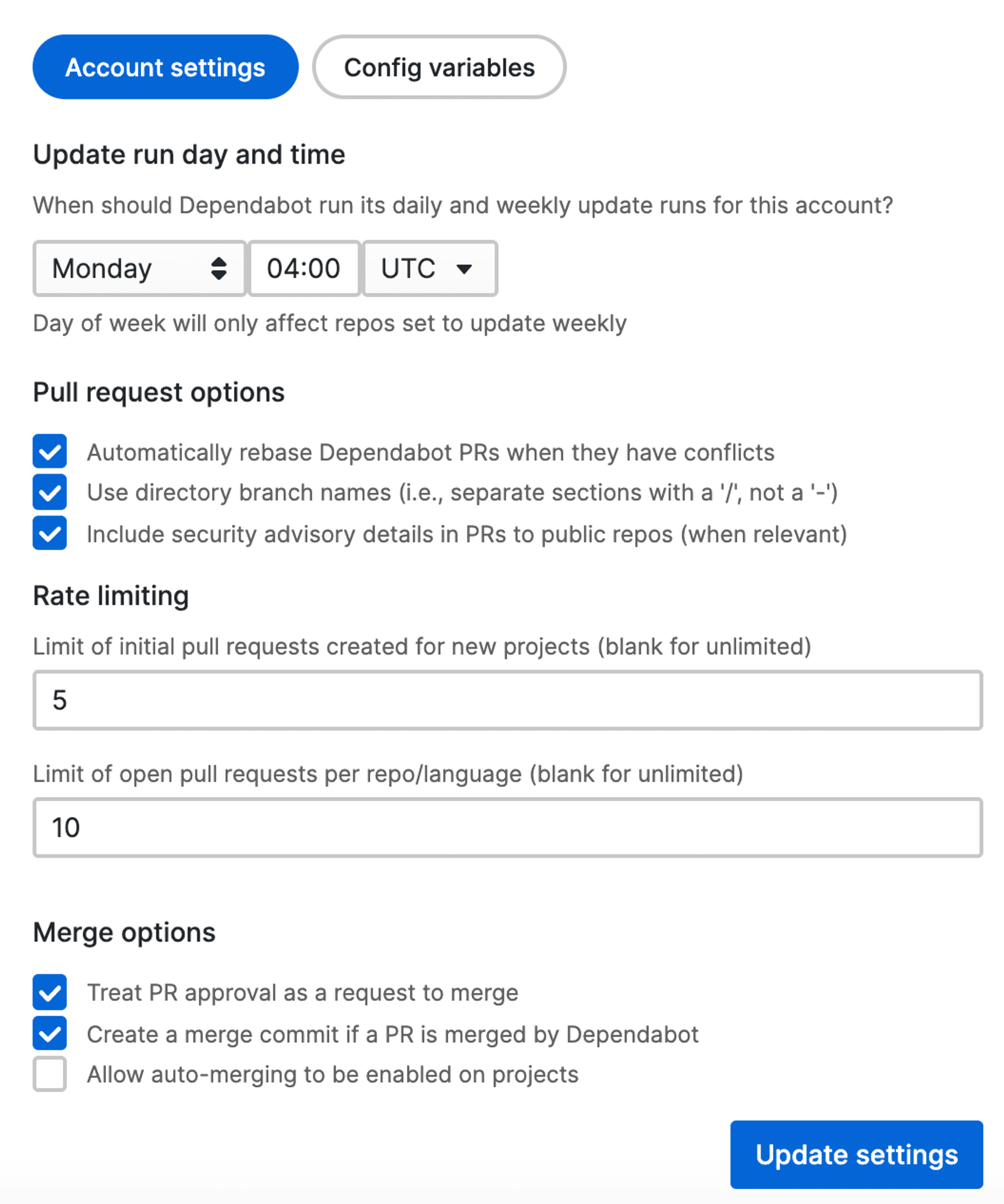Click the caret icon next to UTC
The height and width of the screenshot is (1204, 1004).
point(465,269)
